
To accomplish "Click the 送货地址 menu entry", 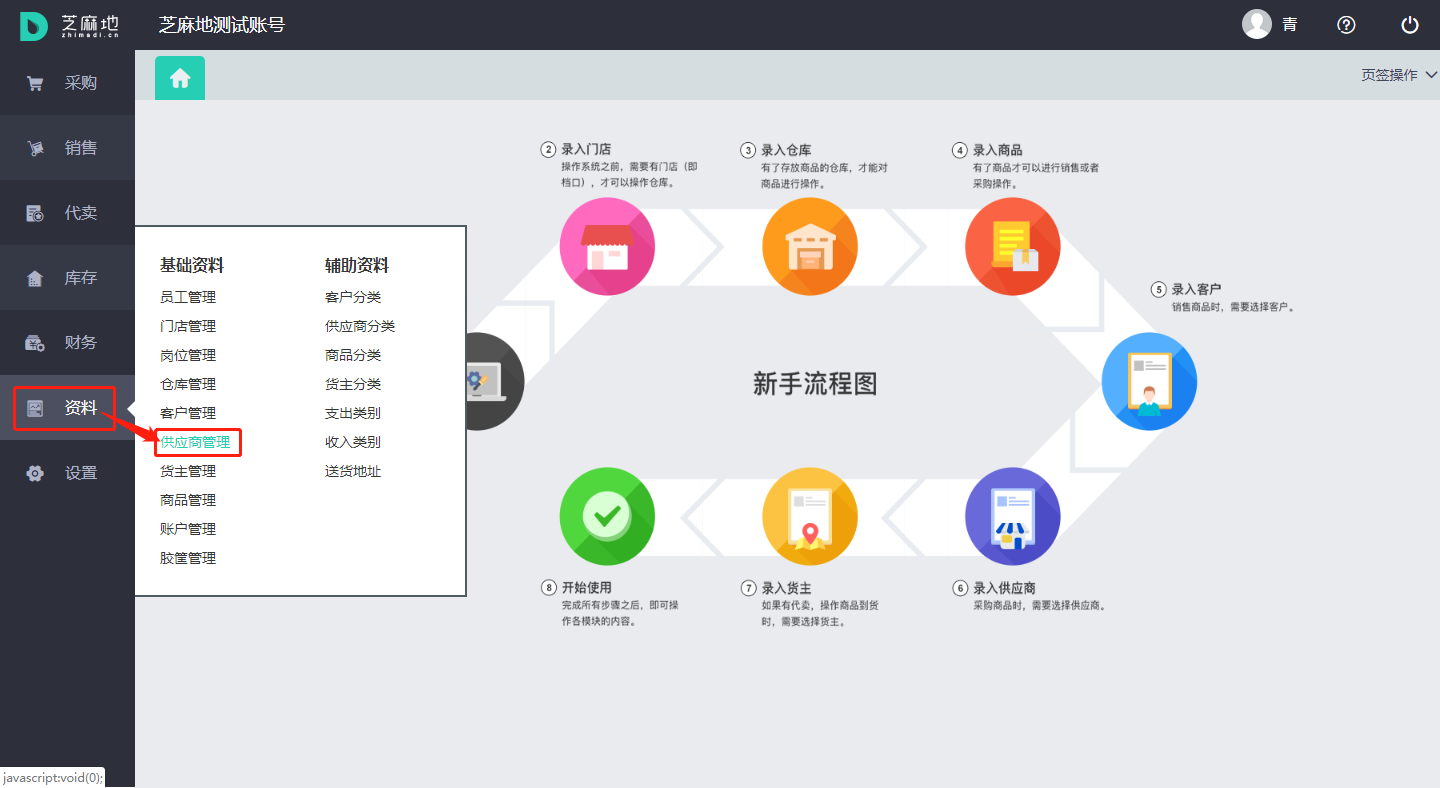I will click(353, 471).
